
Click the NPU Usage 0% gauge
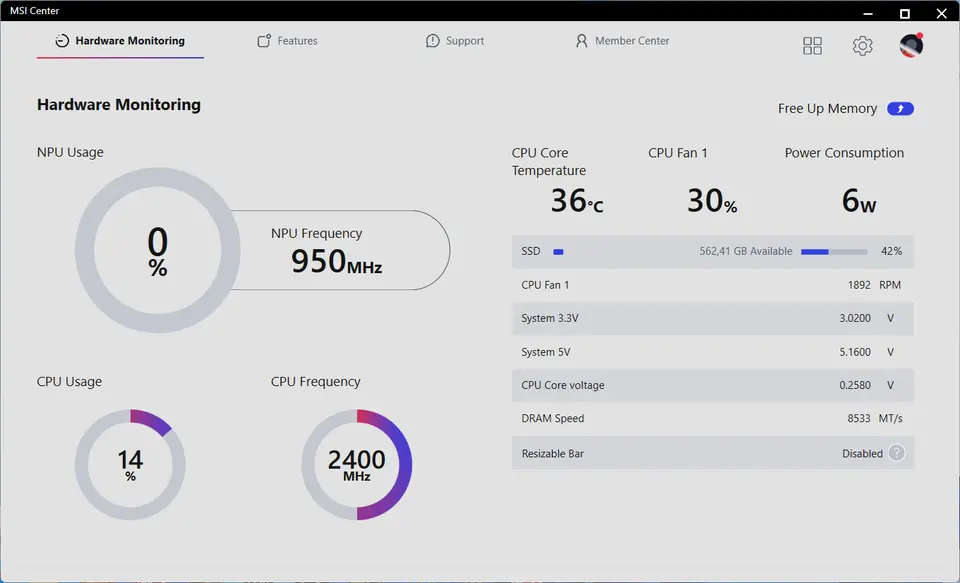click(x=157, y=250)
